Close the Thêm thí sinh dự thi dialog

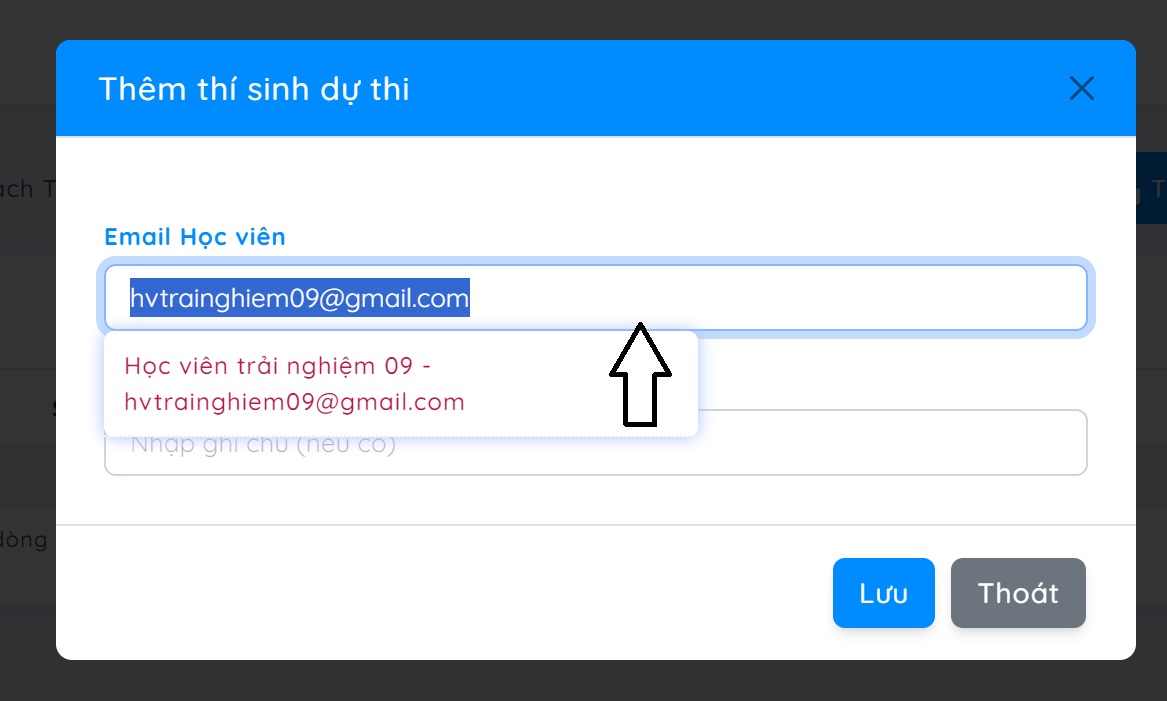coord(1081,88)
